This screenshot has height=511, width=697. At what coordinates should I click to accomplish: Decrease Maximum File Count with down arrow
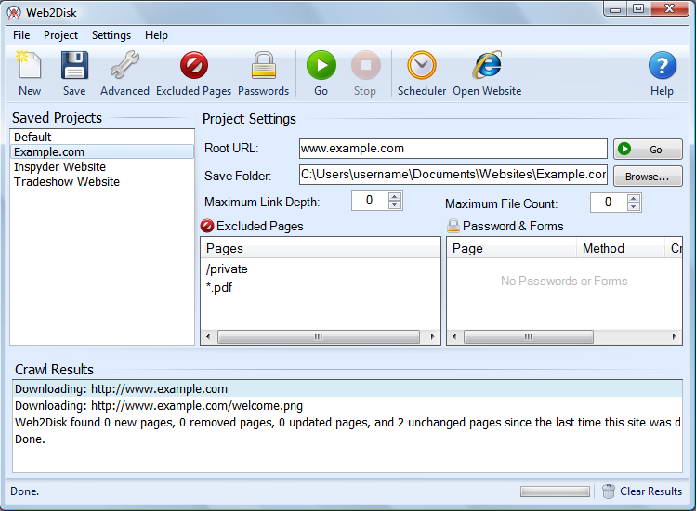coord(633,207)
